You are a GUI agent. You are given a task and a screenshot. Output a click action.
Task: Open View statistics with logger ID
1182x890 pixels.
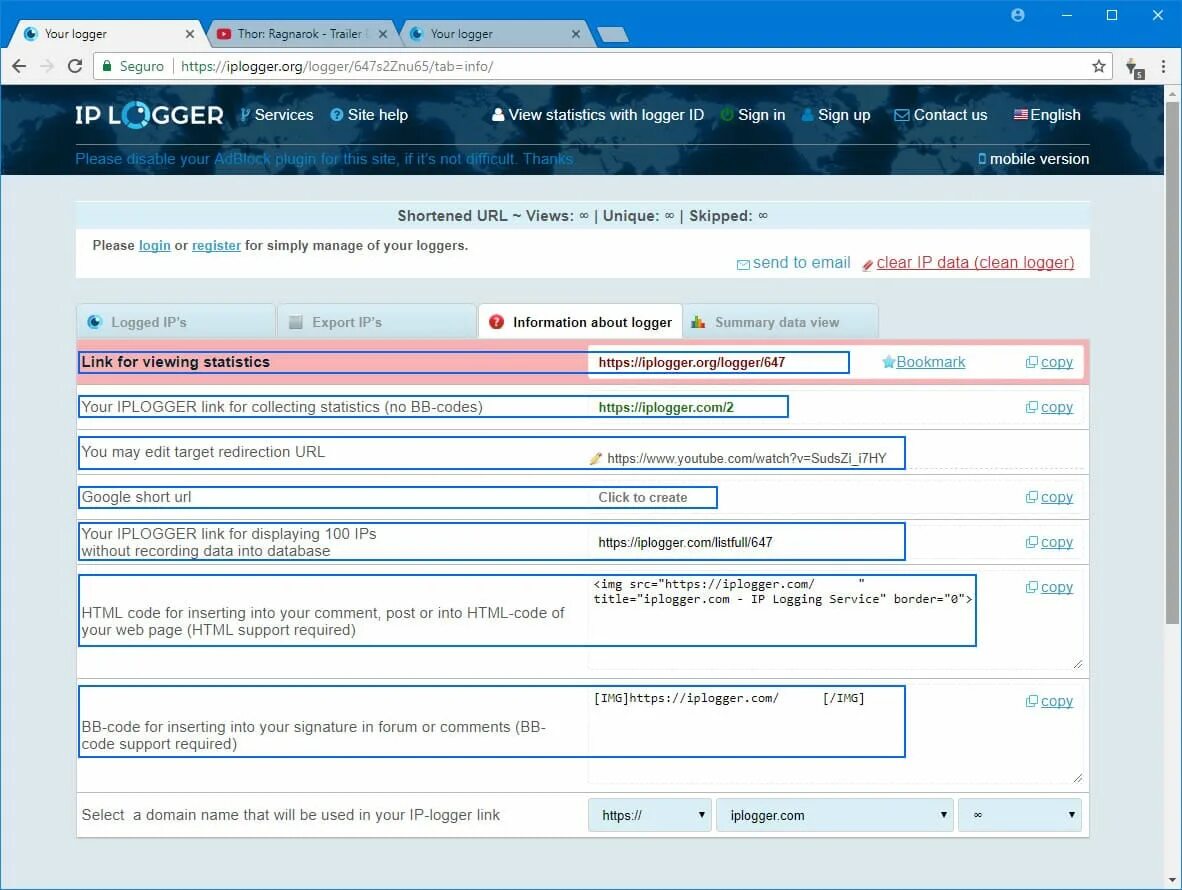click(x=598, y=115)
